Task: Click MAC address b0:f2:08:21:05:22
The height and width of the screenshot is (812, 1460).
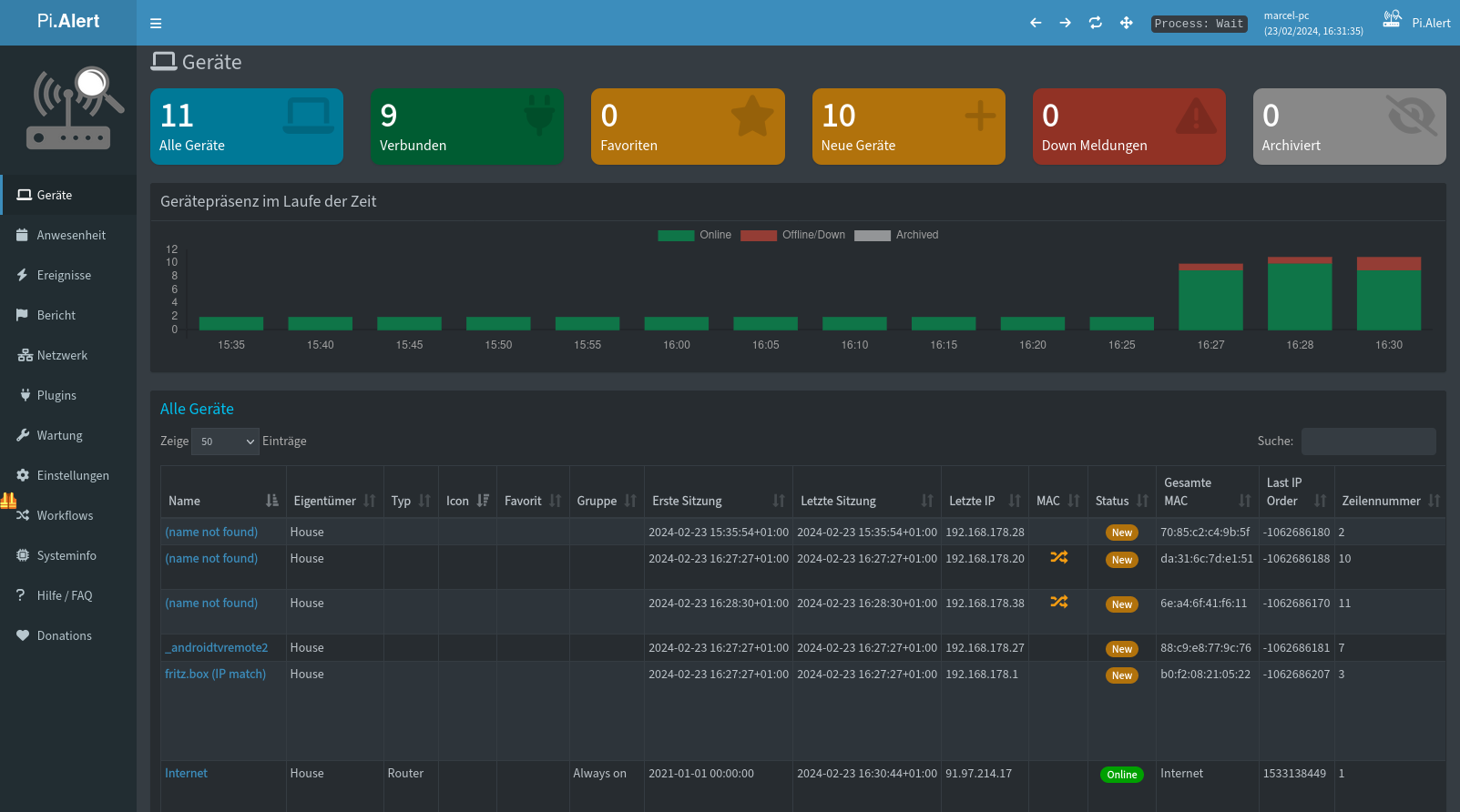Action: (x=1205, y=674)
